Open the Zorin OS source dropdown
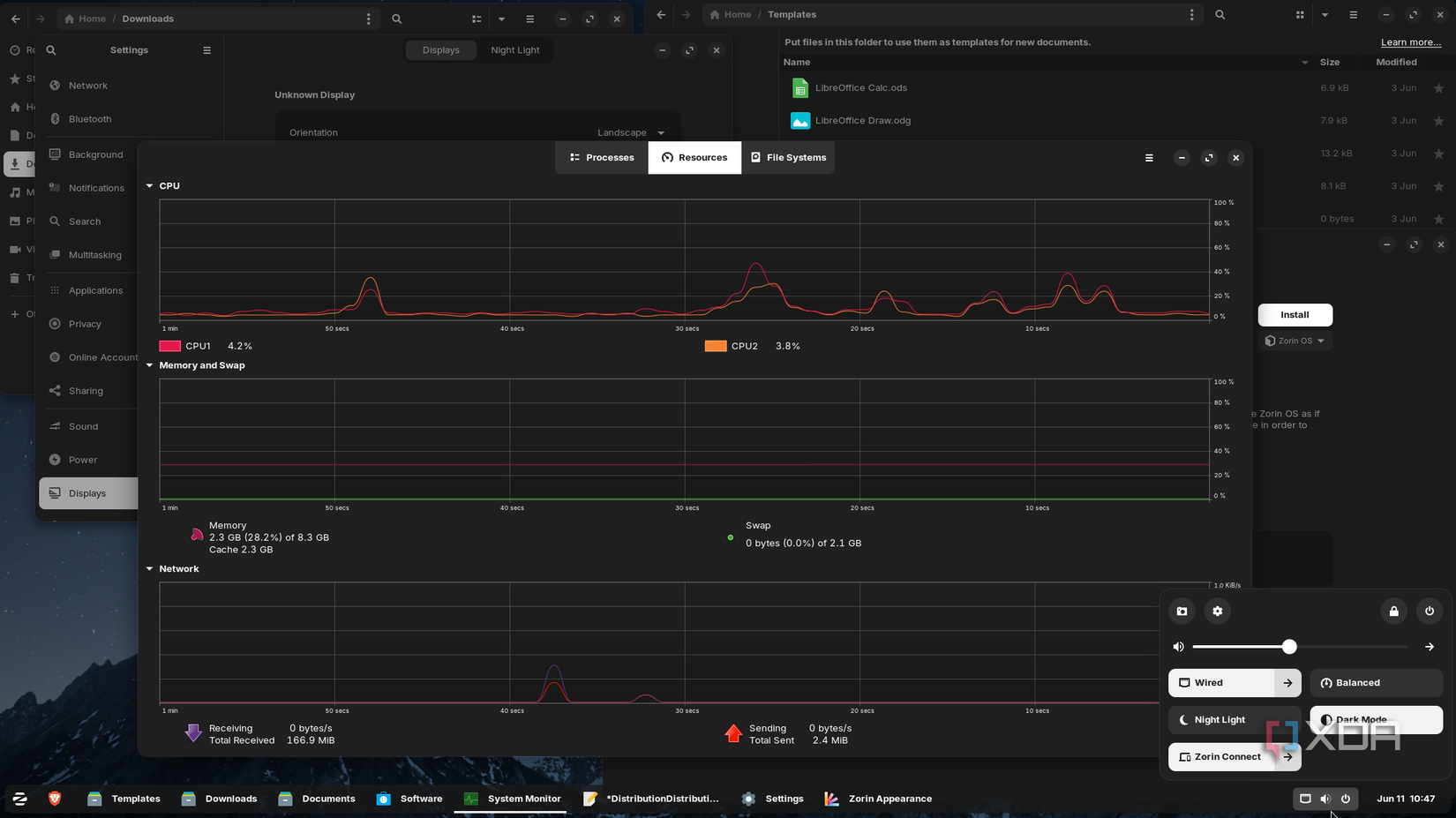The width and height of the screenshot is (1456, 818). click(x=1295, y=341)
